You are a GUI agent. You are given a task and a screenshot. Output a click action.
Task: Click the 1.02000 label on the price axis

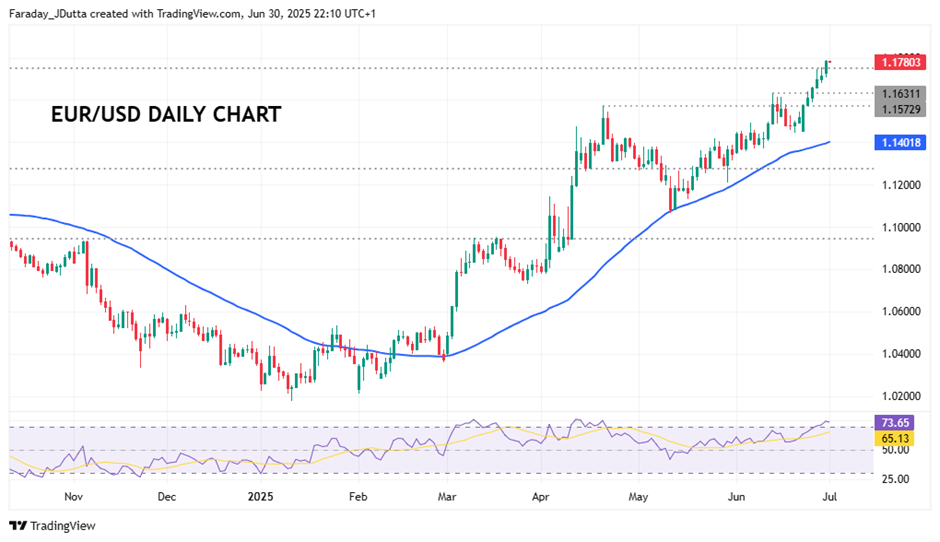(x=900, y=396)
